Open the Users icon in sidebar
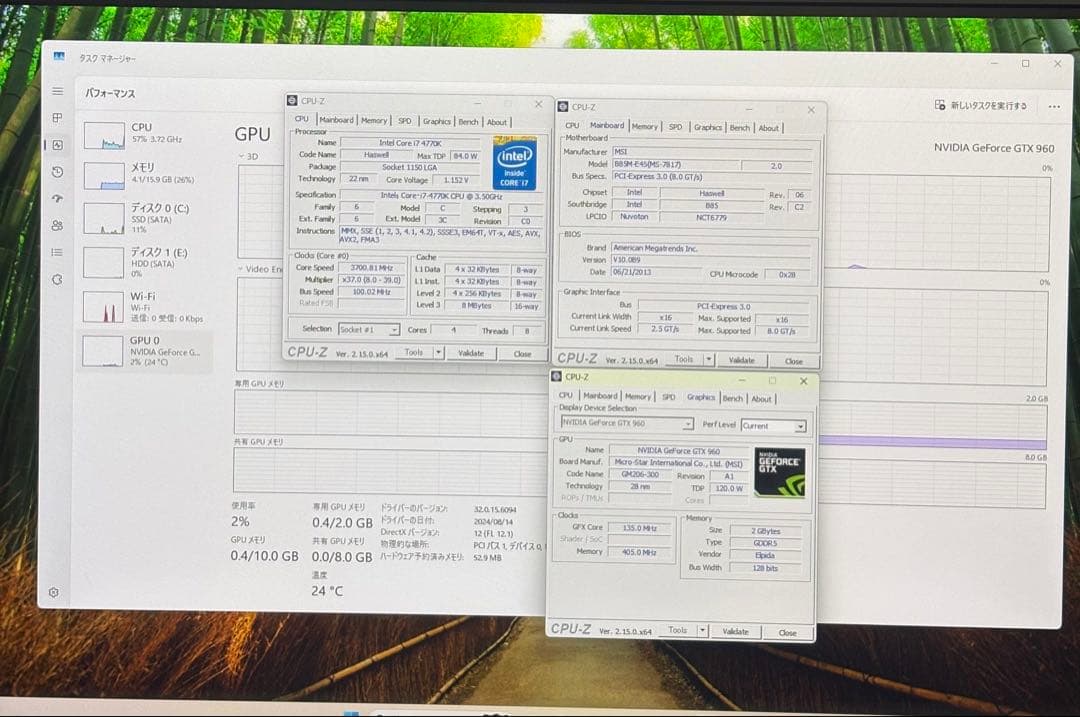Viewport: 1080px width, 717px height. [58, 225]
